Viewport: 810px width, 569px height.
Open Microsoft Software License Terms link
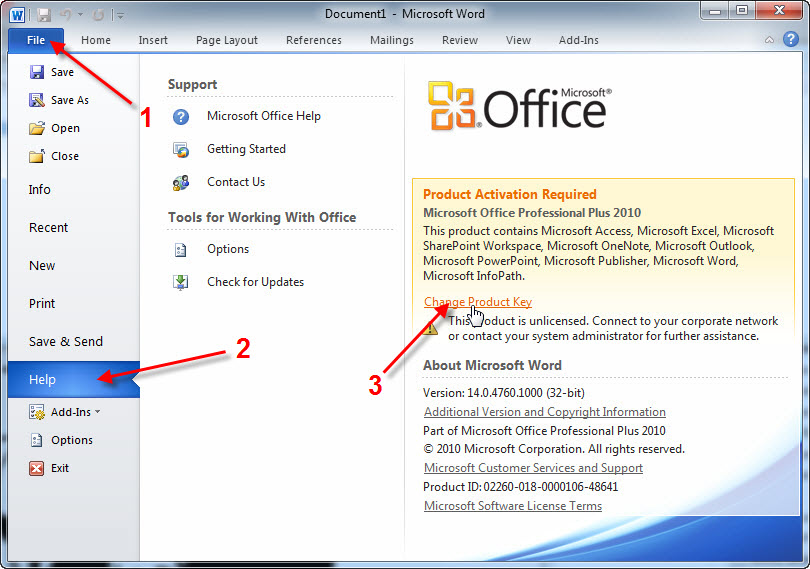click(x=513, y=506)
